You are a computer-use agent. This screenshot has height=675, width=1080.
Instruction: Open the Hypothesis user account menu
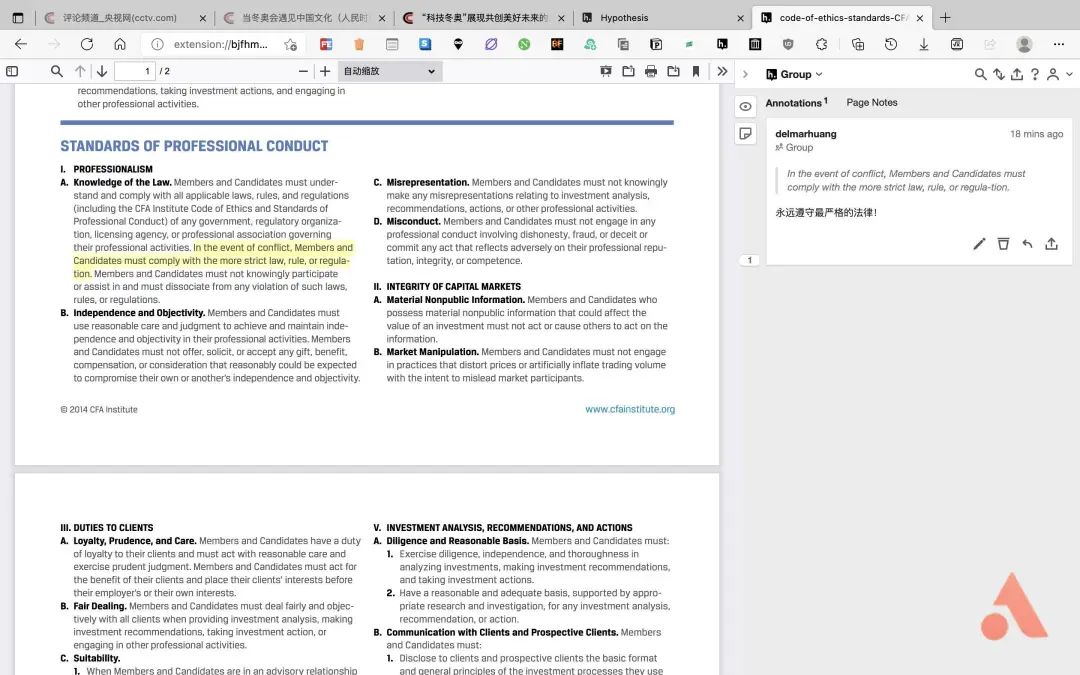(x=1058, y=74)
